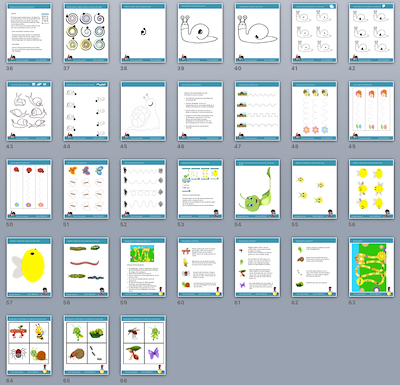
Task: Open page 47 wavy line tracing page
Action: pyautogui.click(x=257, y=111)
